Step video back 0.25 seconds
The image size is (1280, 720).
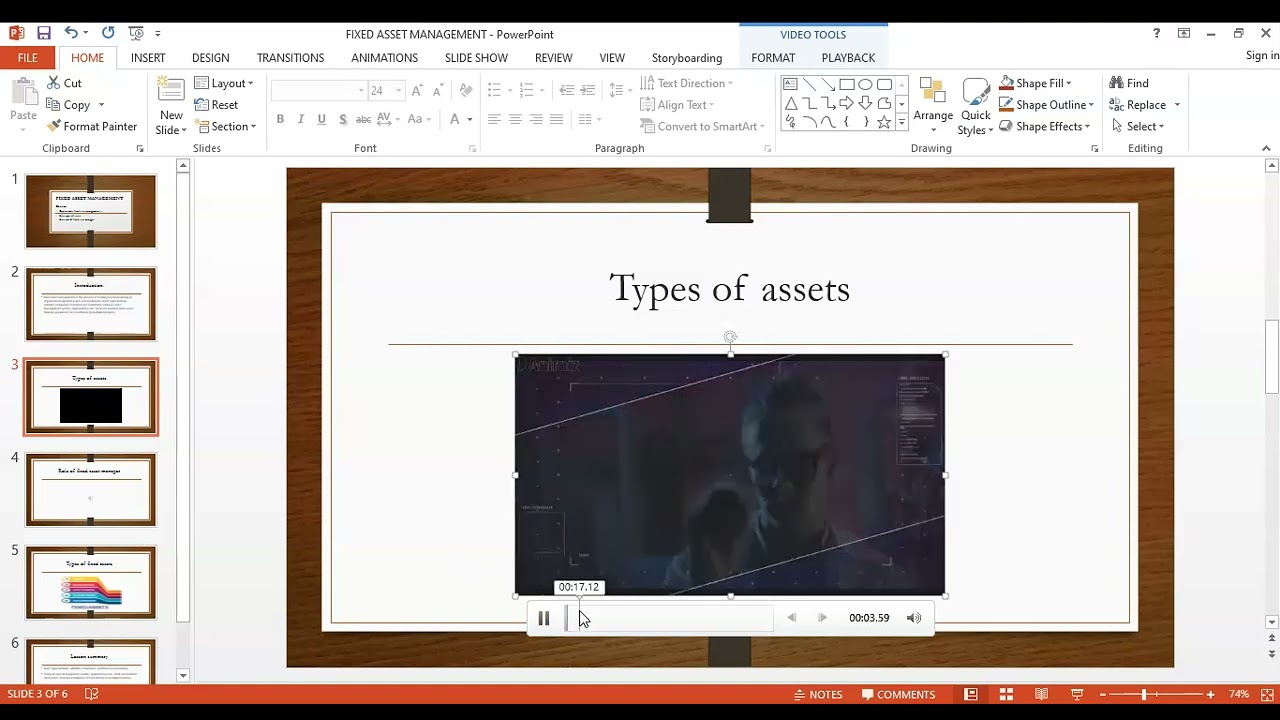(791, 618)
